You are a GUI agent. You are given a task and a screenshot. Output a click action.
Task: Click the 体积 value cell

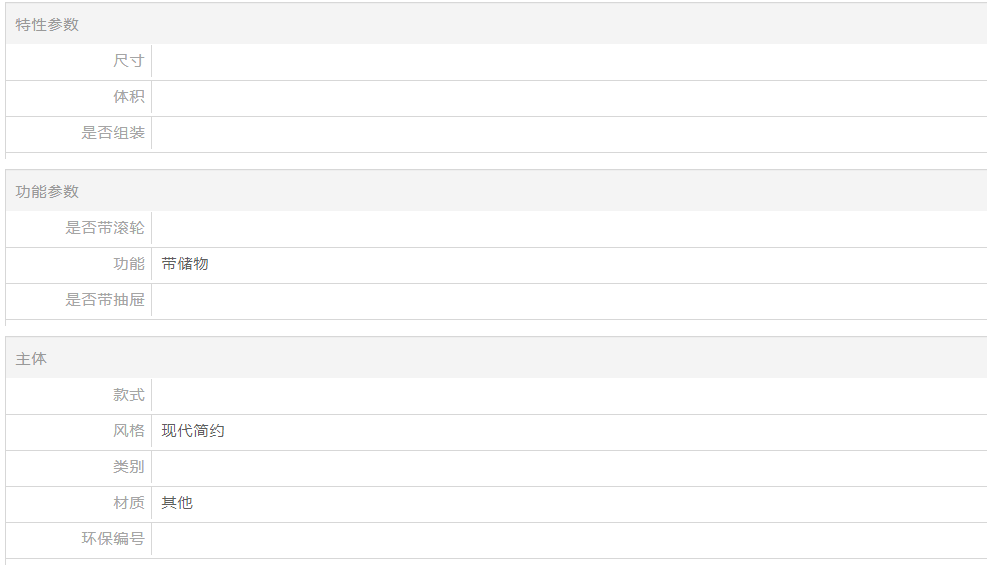(x=569, y=97)
